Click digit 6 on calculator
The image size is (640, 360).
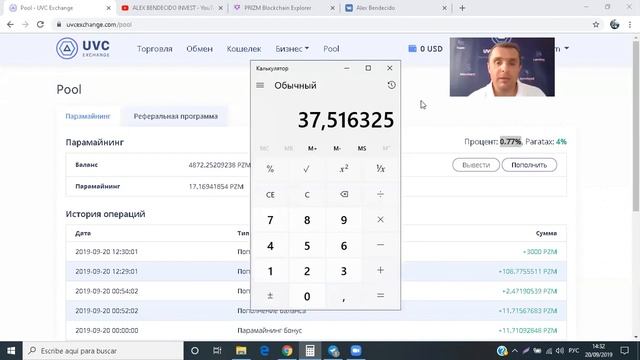point(344,246)
